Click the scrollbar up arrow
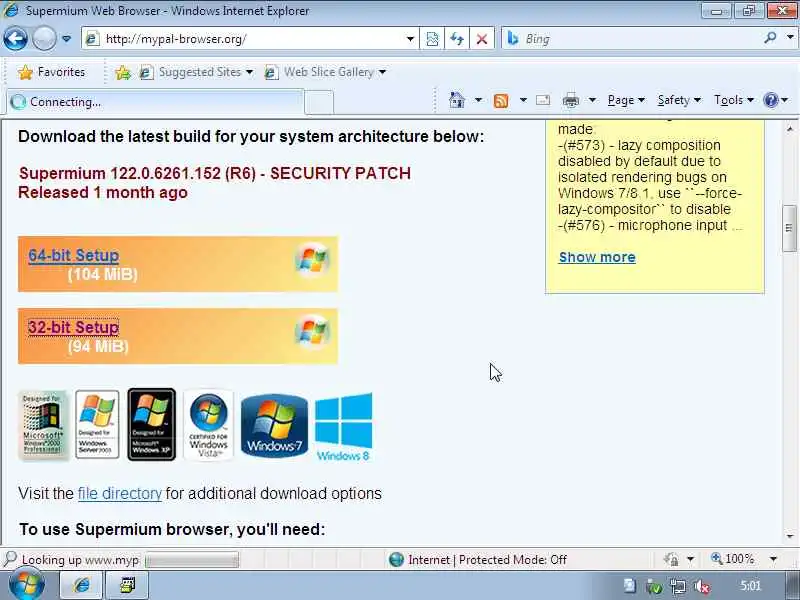The width and height of the screenshot is (800, 600). (x=790, y=128)
